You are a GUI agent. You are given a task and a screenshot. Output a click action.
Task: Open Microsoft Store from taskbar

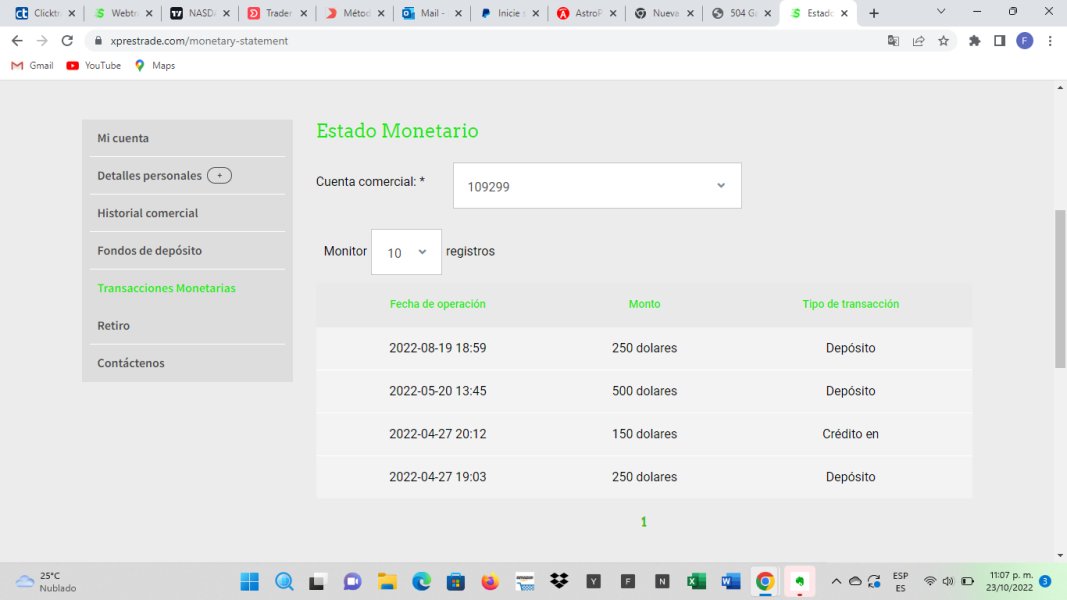pos(456,582)
